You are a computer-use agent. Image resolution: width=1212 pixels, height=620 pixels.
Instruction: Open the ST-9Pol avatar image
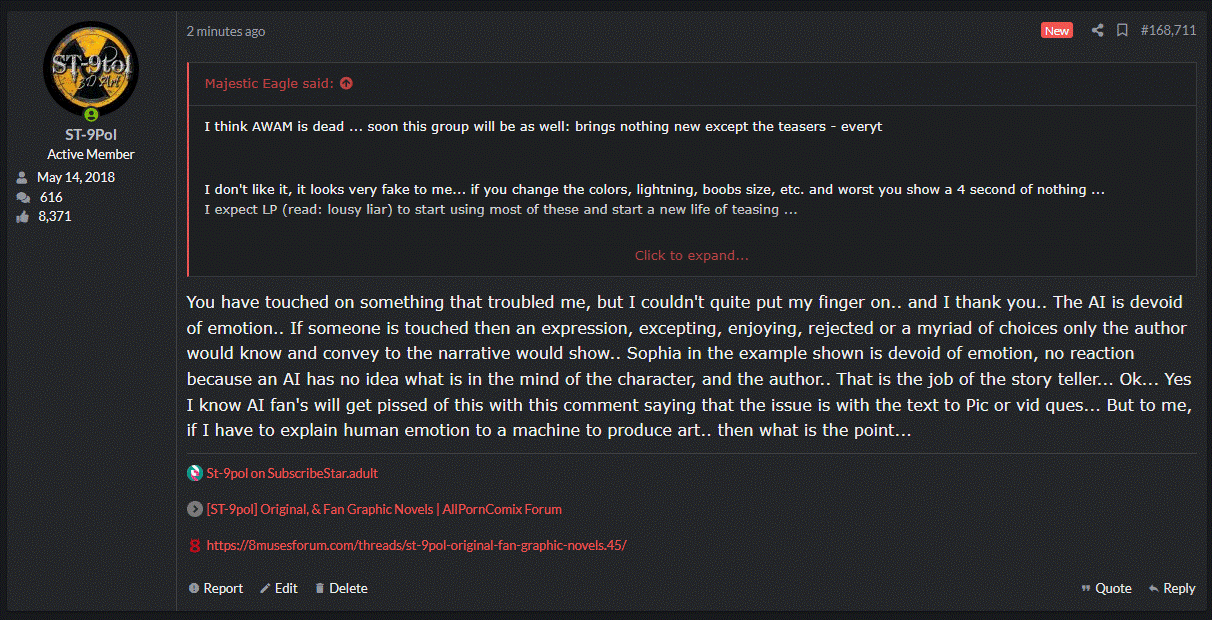click(91, 67)
